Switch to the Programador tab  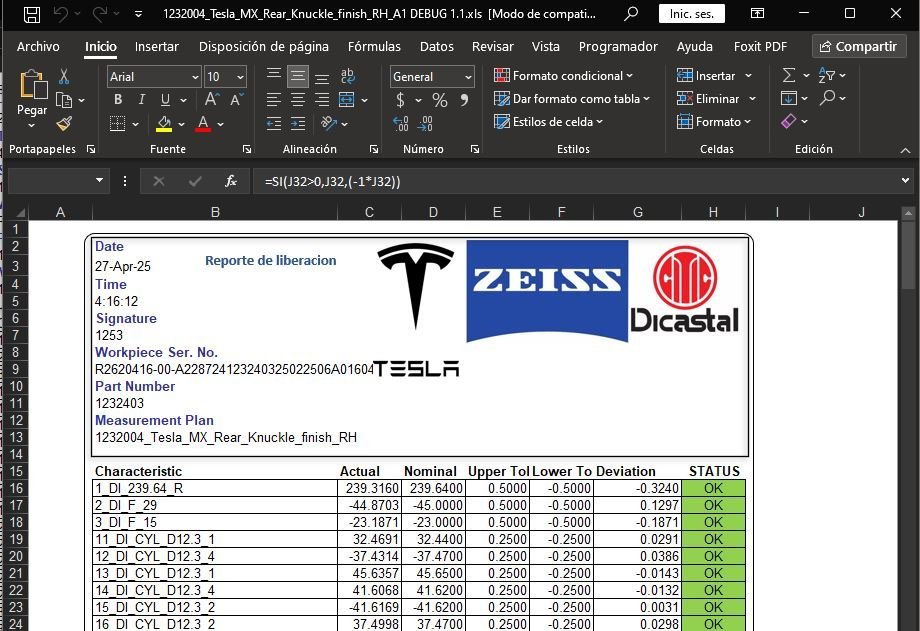pyautogui.click(x=618, y=46)
